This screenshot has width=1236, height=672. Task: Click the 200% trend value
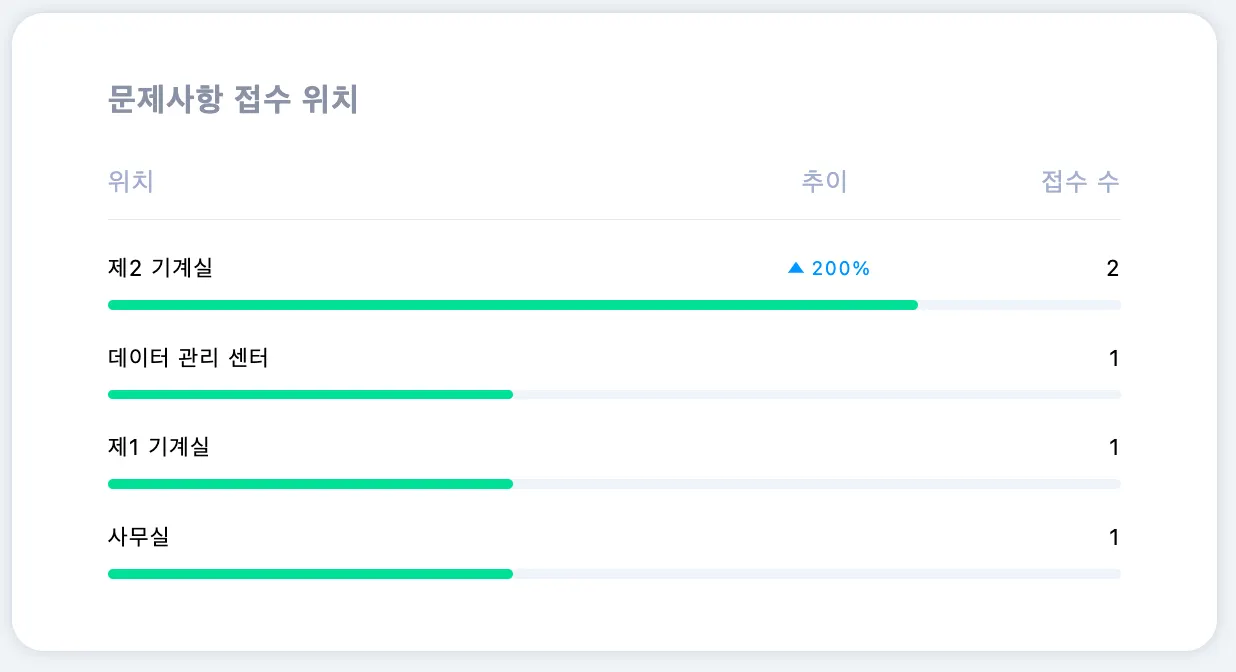[x=841, y=268]
